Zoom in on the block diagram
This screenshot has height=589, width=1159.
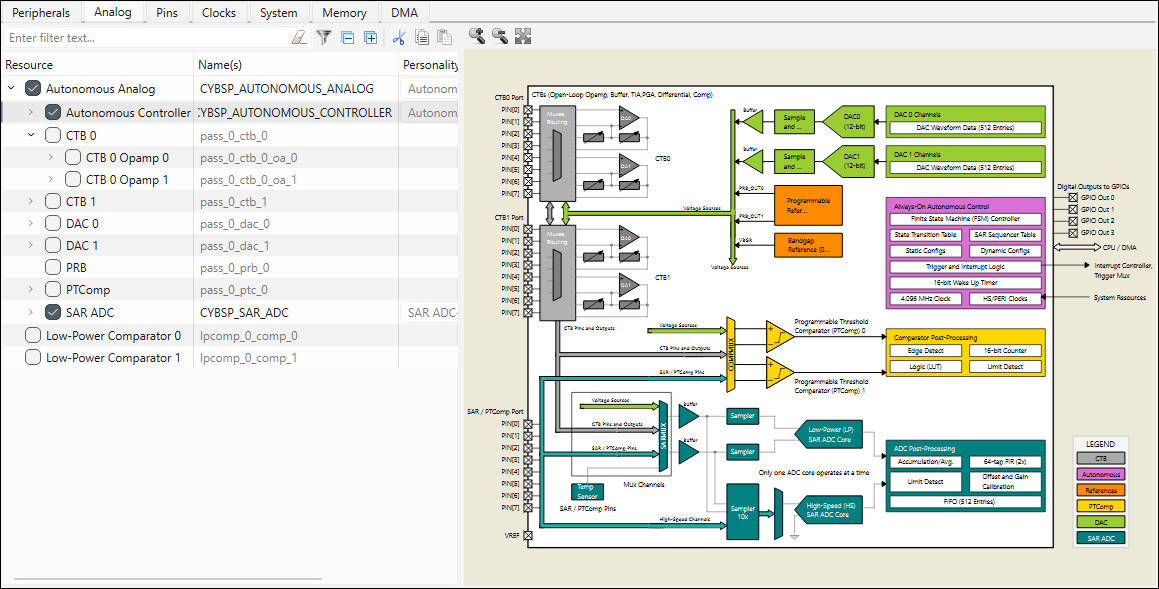point(476,36)
